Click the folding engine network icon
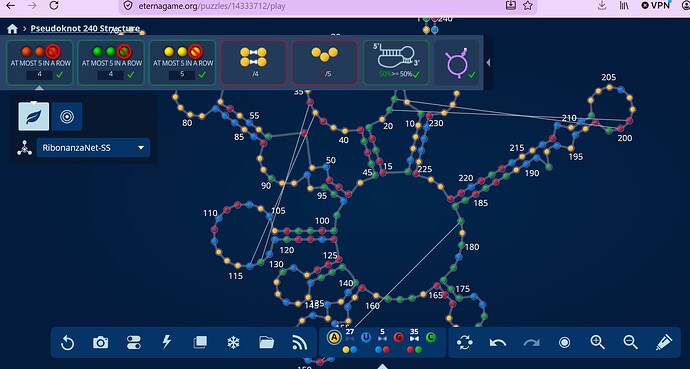This screenshot has width=690, height=369. [24, 148]
